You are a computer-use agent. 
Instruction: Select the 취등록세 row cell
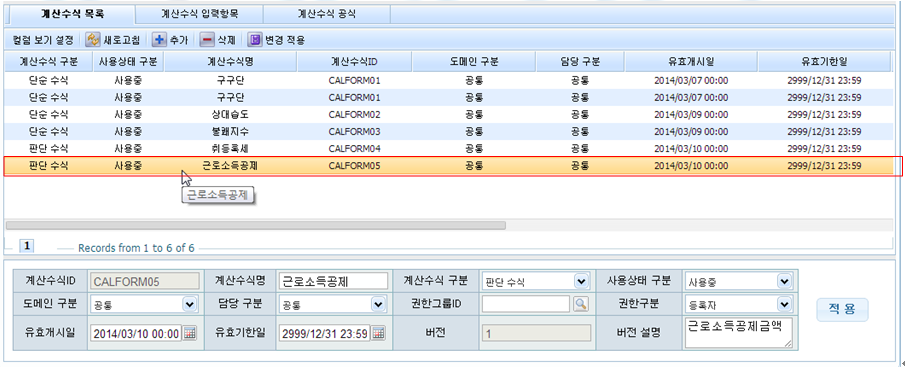click(x=230, y=149)
